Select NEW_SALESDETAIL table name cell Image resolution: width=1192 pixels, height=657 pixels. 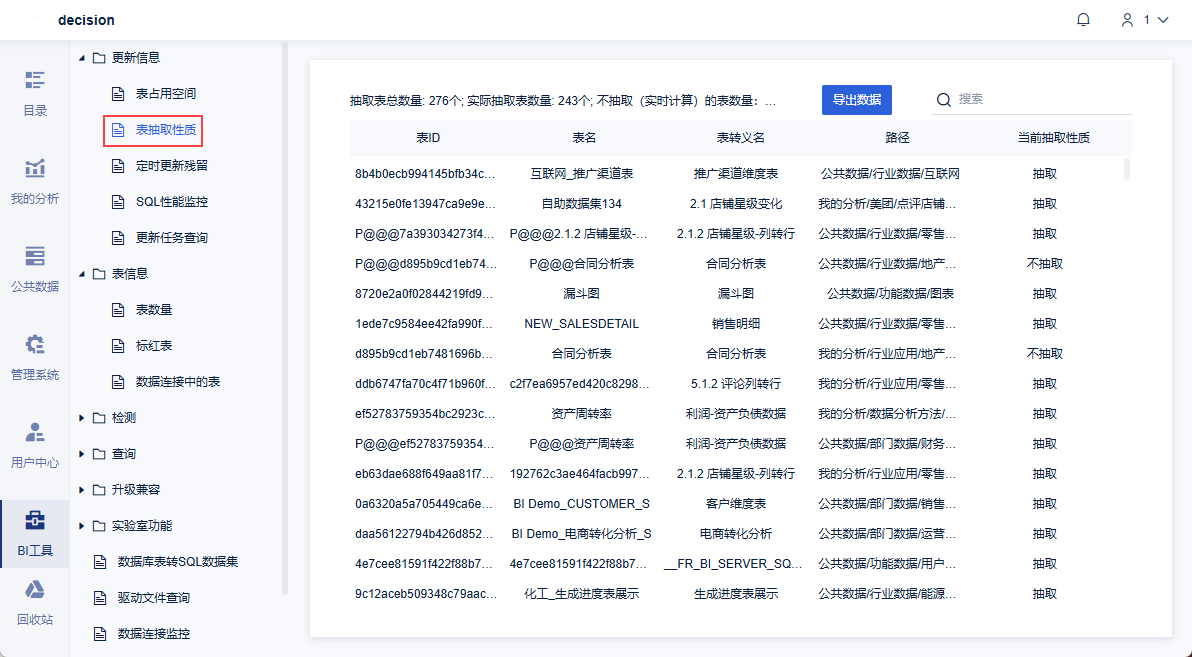point(582,324)
